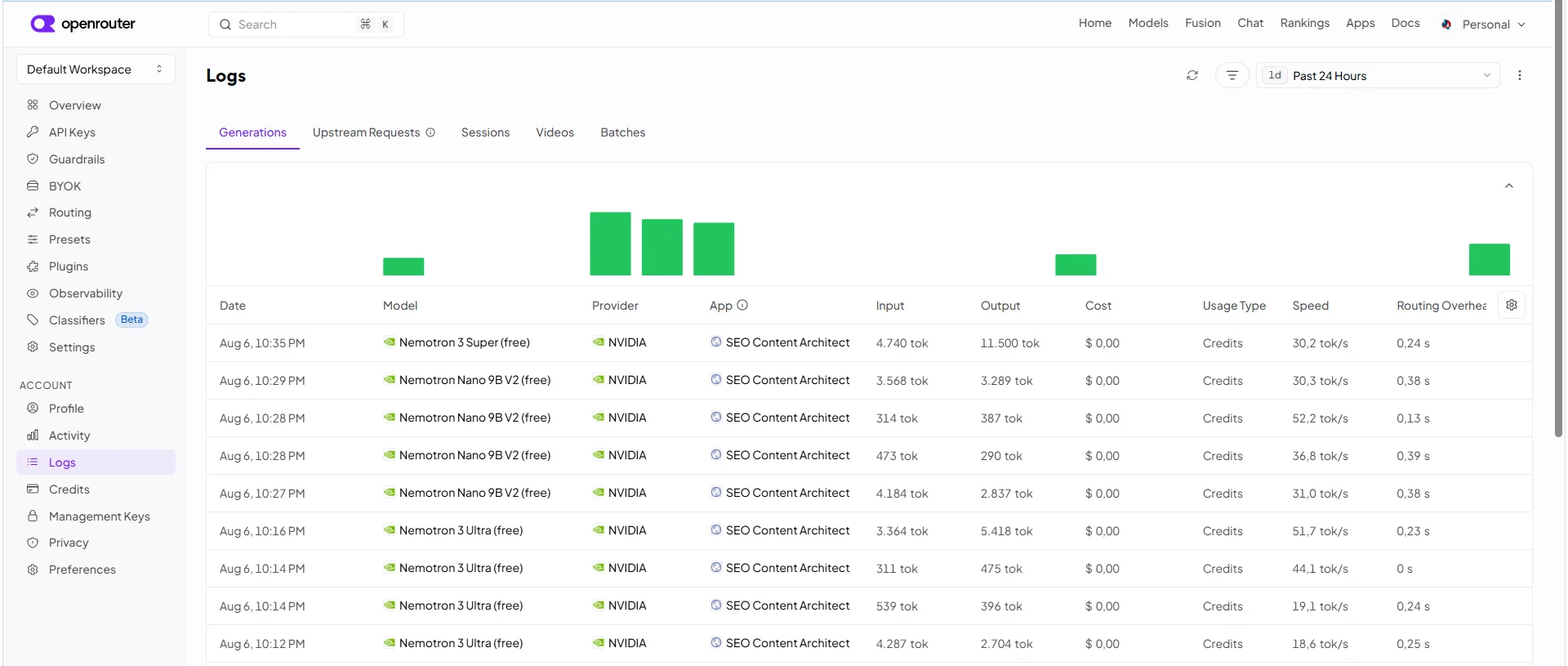Open Logs in the sidebar
The width and height of the screenshot is (1568, 666).
[96, 462]
